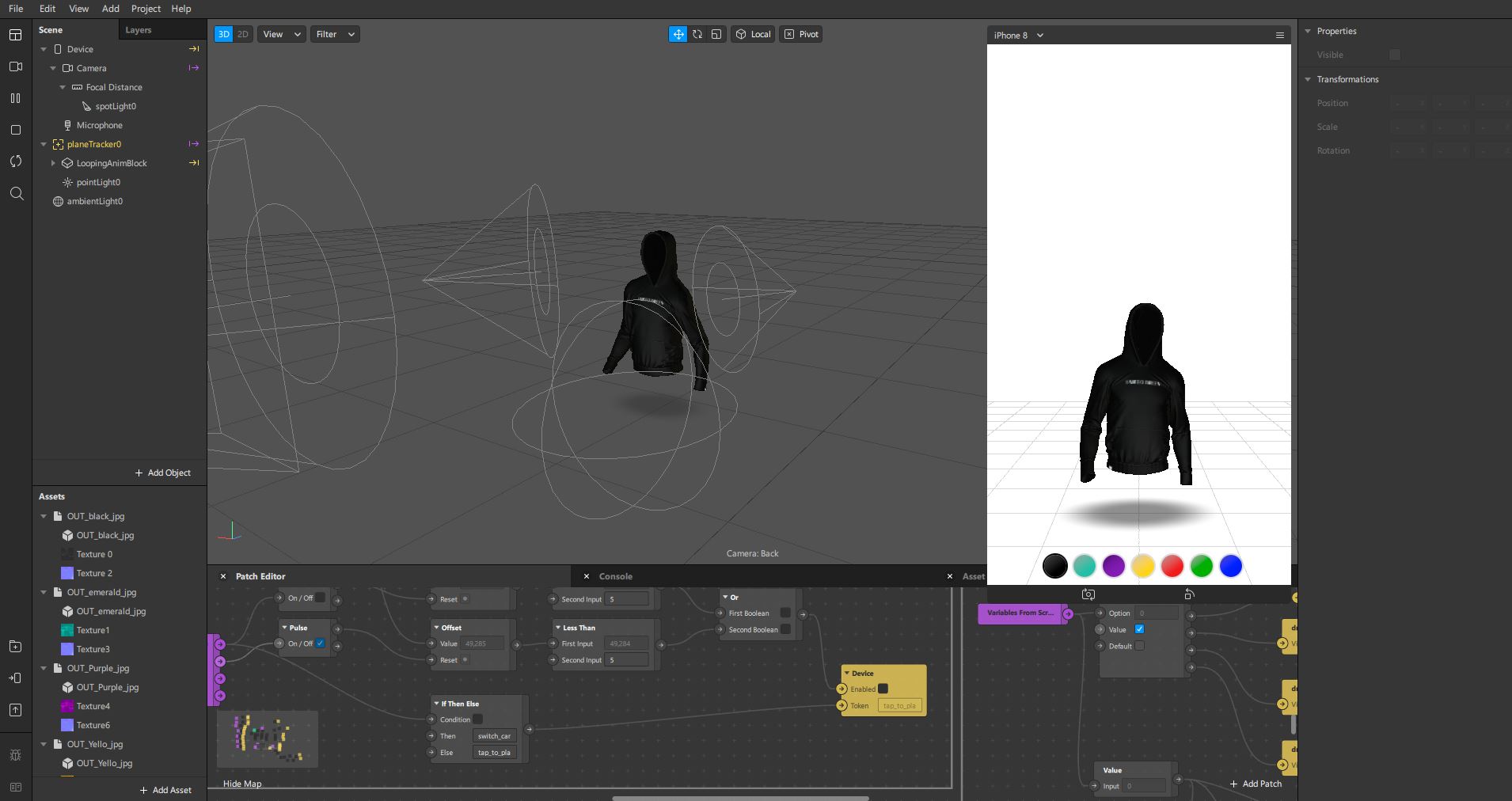This screenshot has width=1512, height=801.
Task: Close the Patch Editor panel
Action: (223, 576)
